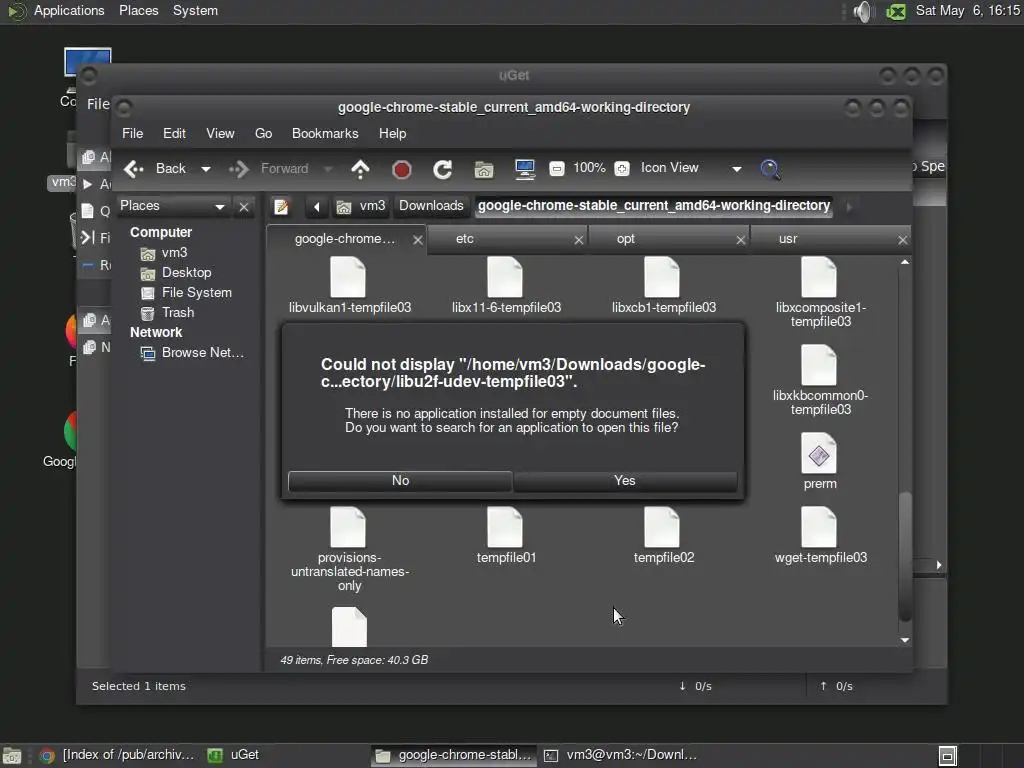This screenshot has width=1024, height=768.
Task: Click the Back arrow icon in toolbar
Action: [134, 169]
